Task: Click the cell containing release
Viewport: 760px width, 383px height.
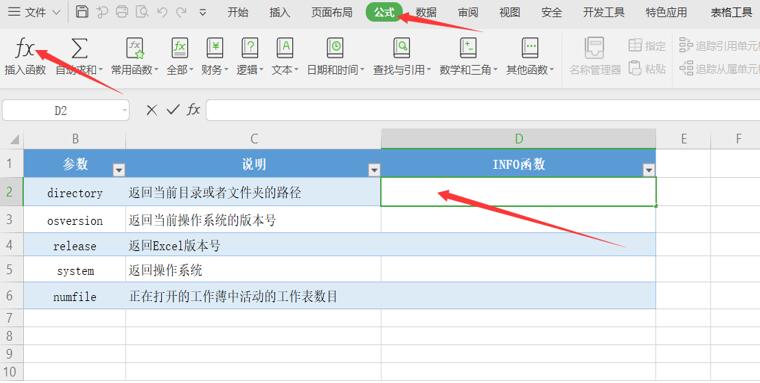Action: (75, 245)
